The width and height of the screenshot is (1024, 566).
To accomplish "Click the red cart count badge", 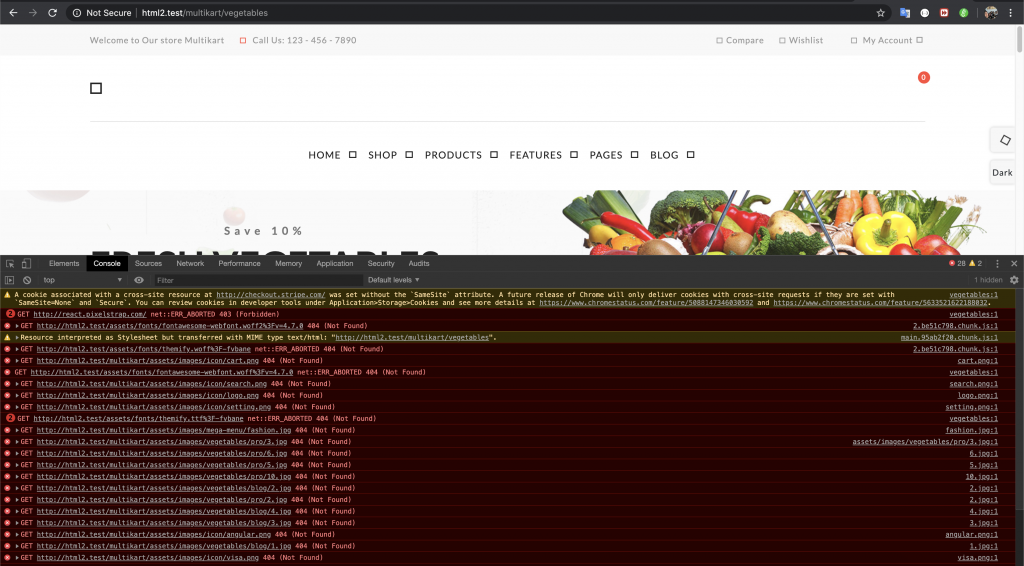I will (x=923, y=77).
